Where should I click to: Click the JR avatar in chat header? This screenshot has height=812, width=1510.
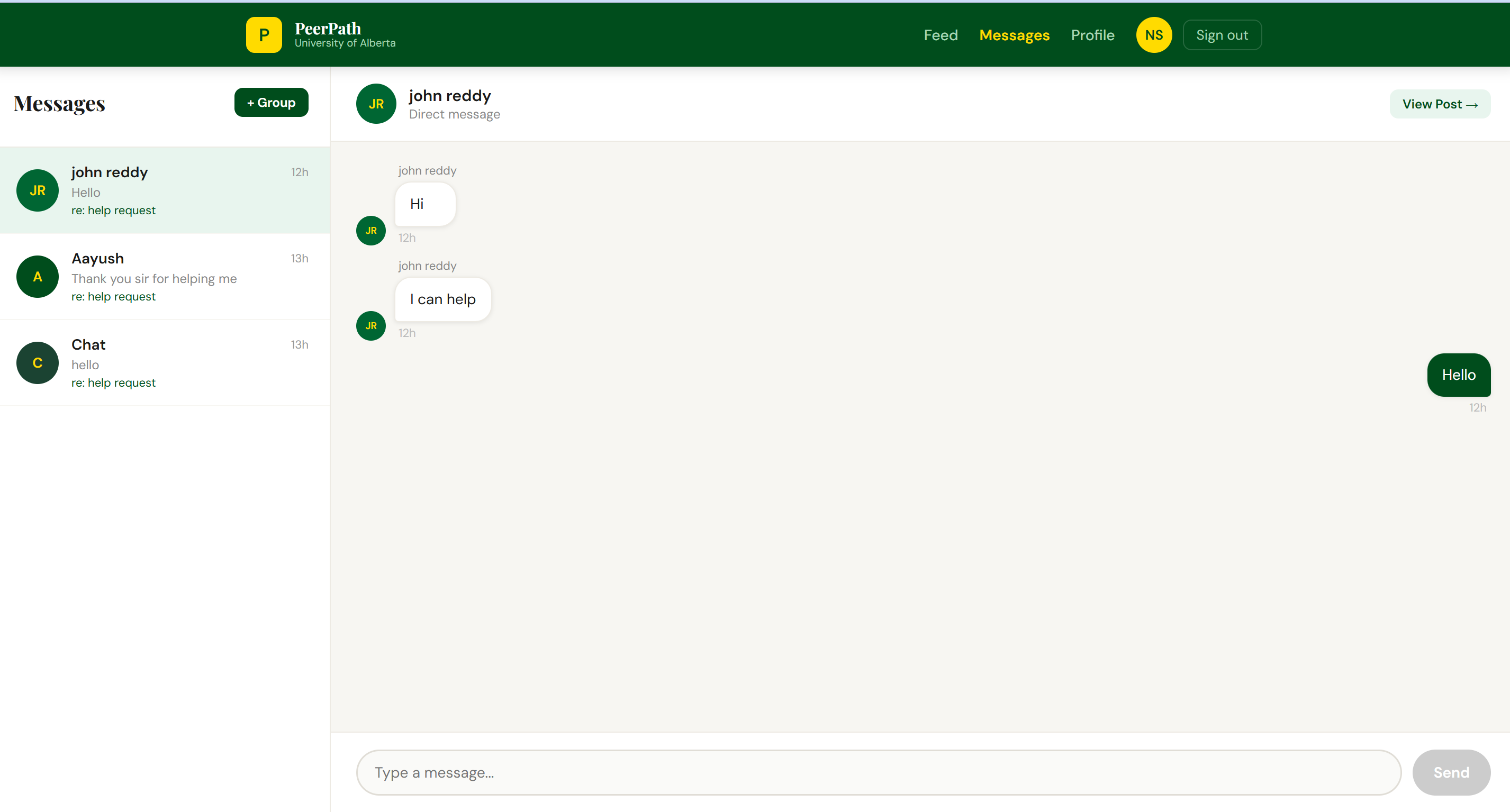click(376, 104)
